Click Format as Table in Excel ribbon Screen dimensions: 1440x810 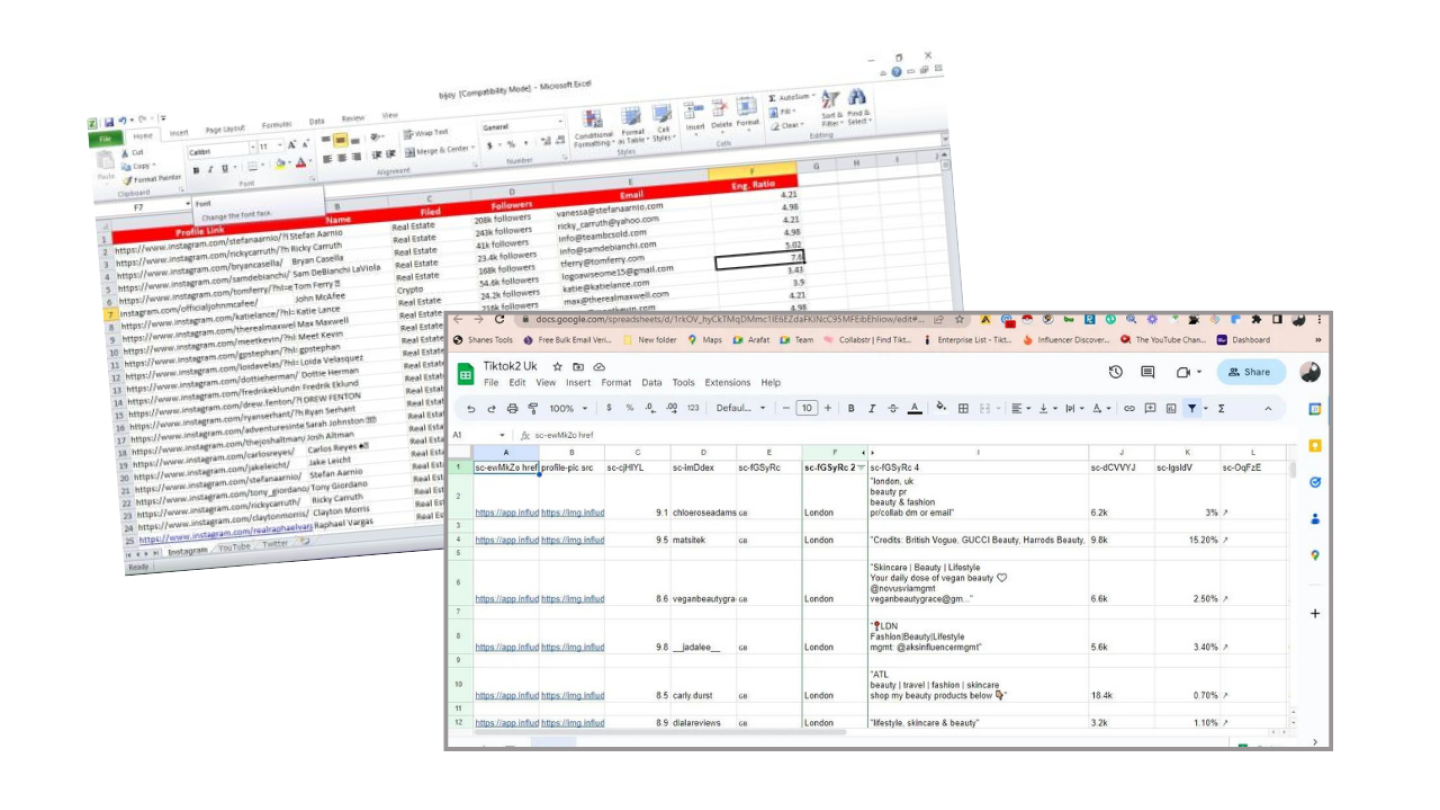(632, 126)
